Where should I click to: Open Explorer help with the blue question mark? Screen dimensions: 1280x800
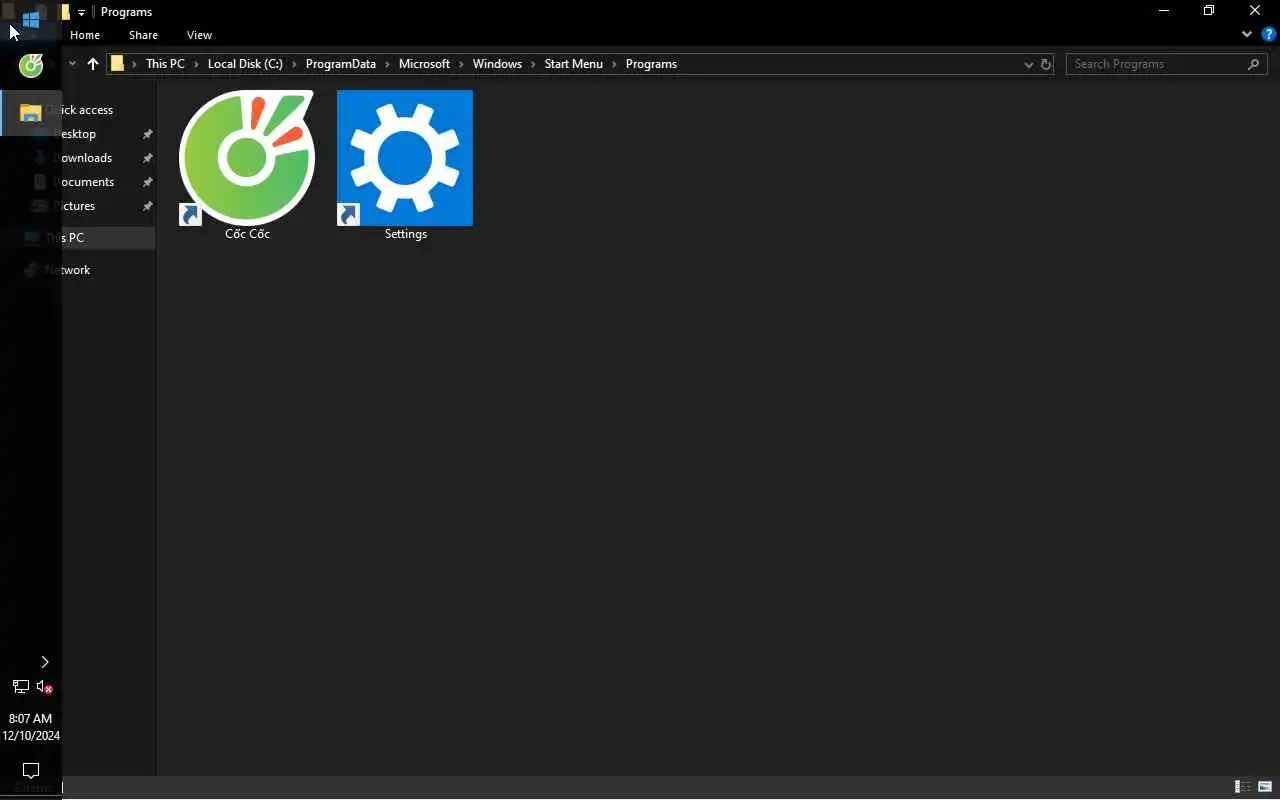(1269, 34)
